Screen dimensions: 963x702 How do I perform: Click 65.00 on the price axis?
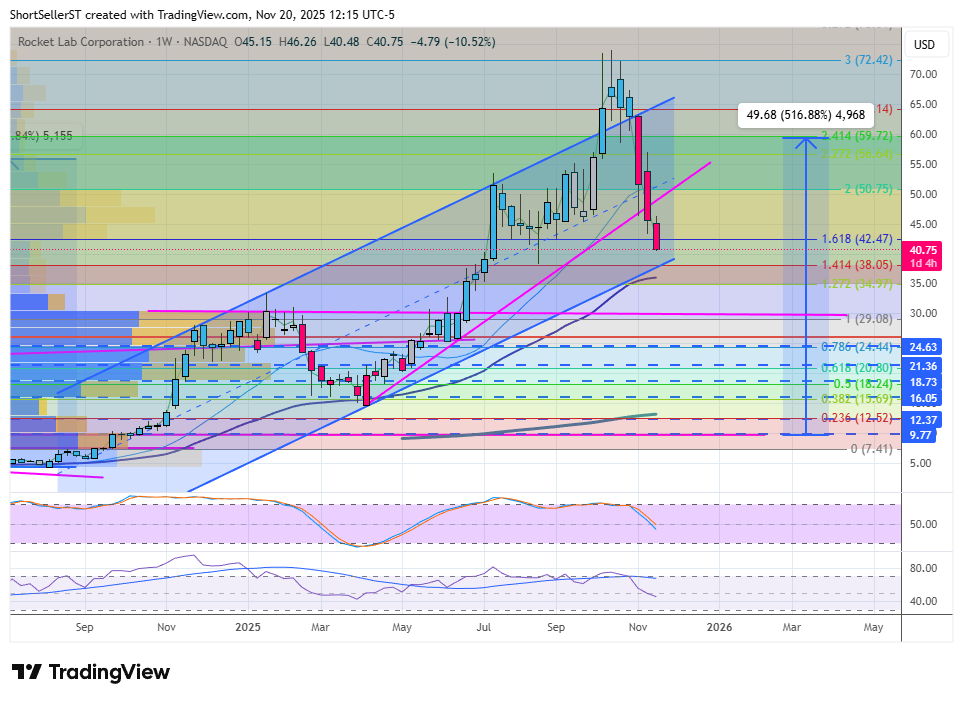(x=923, y=104)
